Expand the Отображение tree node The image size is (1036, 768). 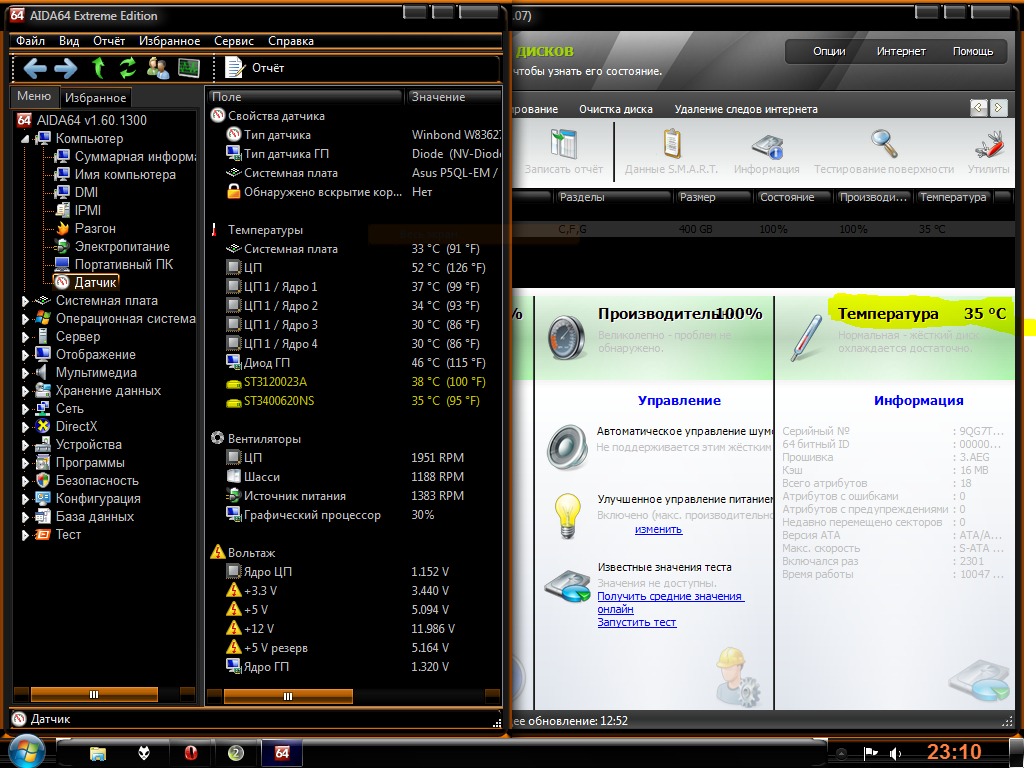25,355
